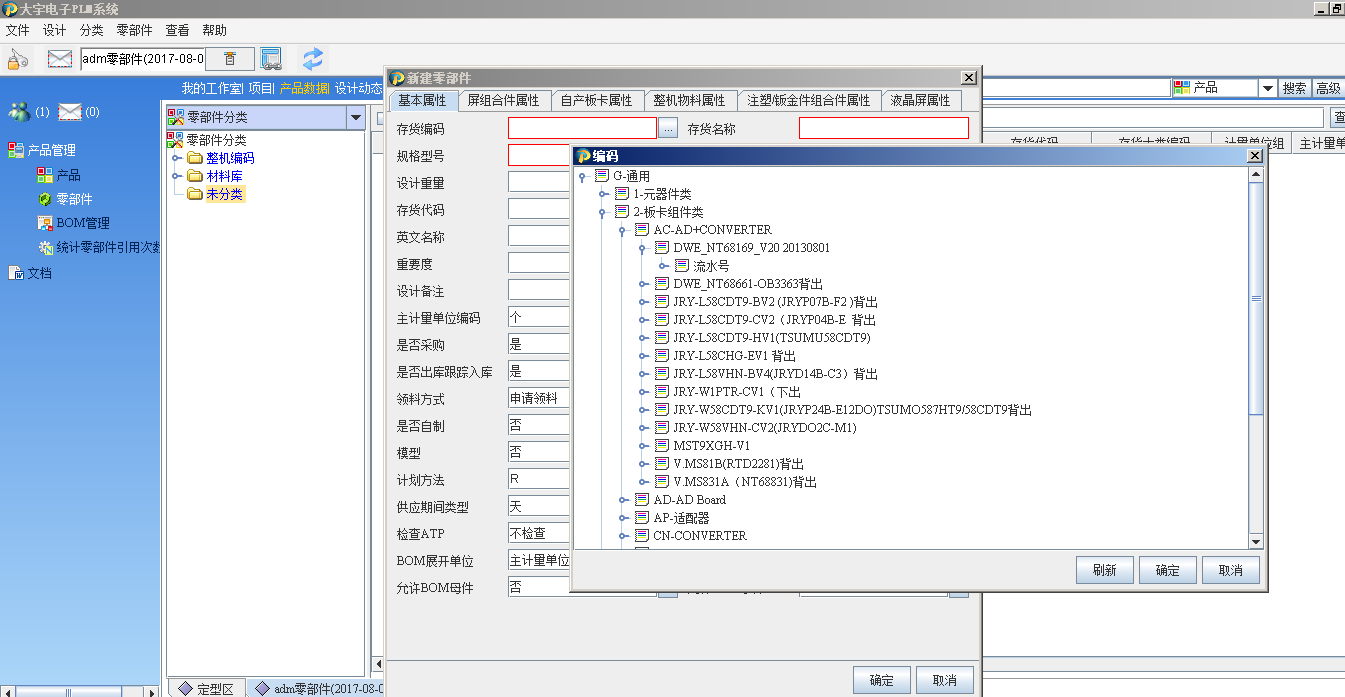Click the clear button beside adm零部件 field

point(230,59)
